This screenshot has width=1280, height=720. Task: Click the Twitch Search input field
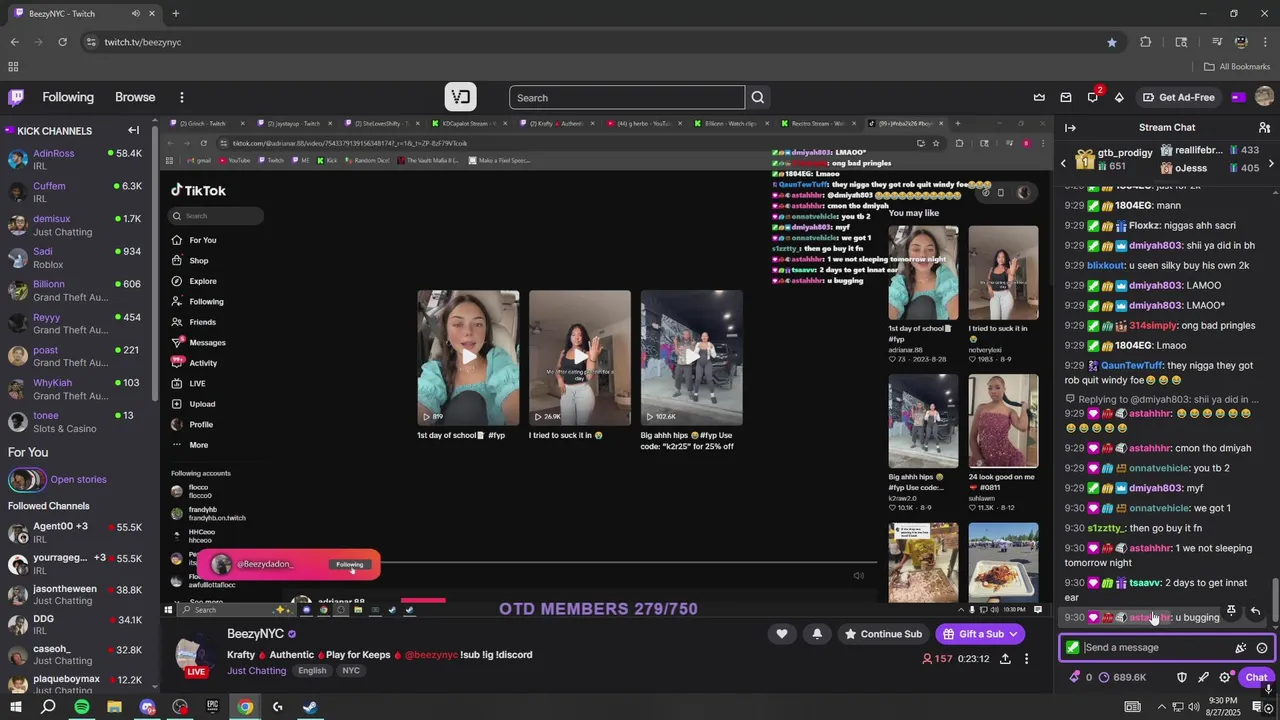point(627,97)
